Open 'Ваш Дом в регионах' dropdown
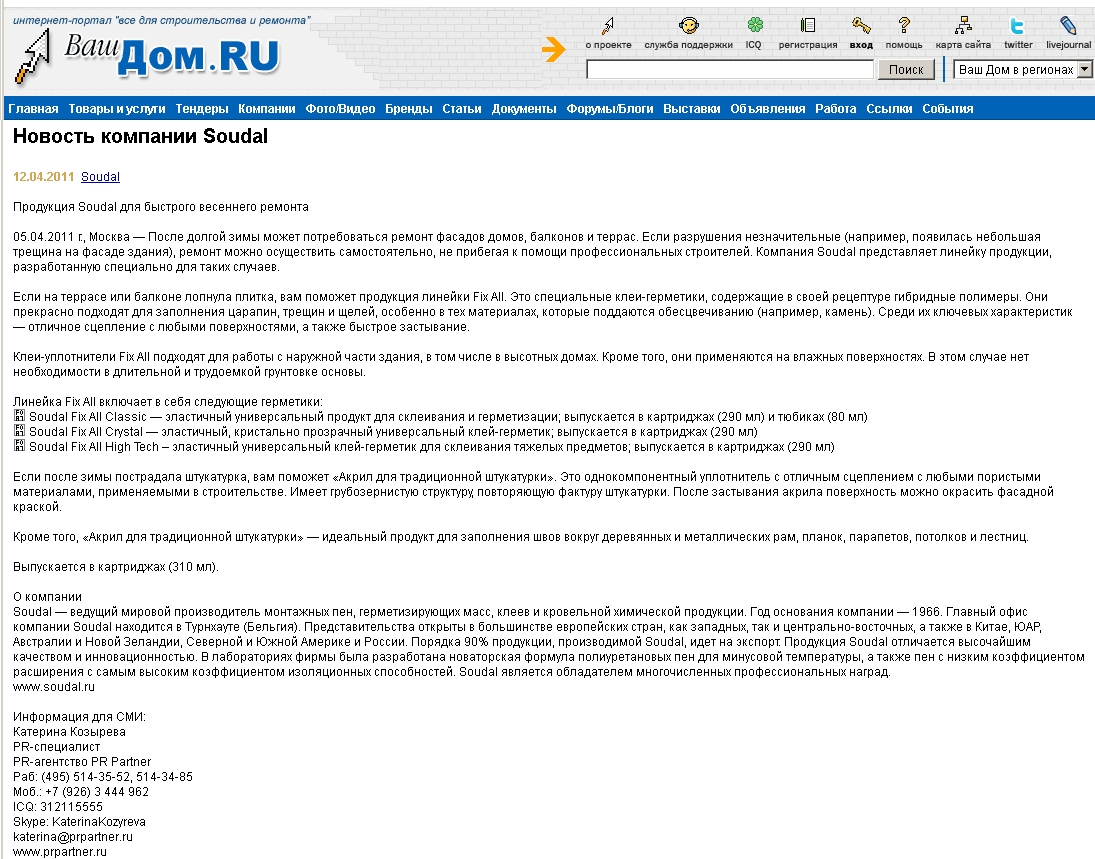Viewport: 1095px width, 859px height. 1022,69
